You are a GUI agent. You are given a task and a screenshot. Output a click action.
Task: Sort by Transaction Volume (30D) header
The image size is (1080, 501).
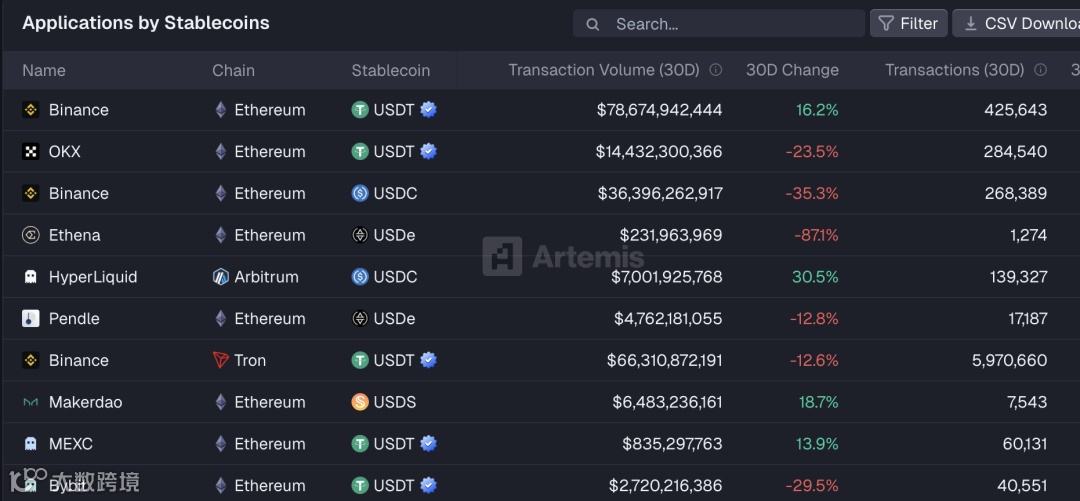point(604,70)
